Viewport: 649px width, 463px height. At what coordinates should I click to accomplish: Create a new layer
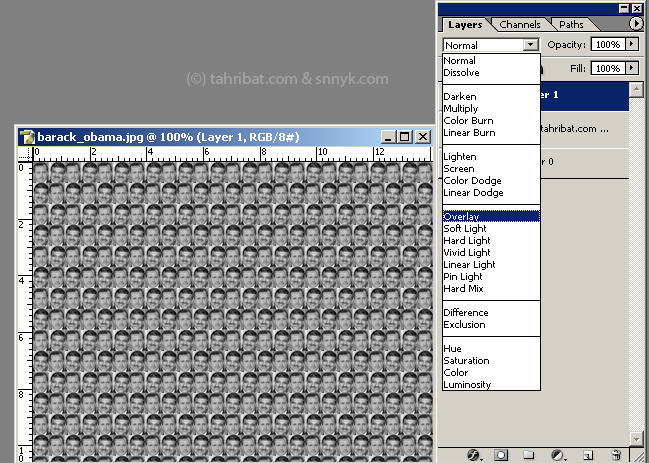(587, 455)
